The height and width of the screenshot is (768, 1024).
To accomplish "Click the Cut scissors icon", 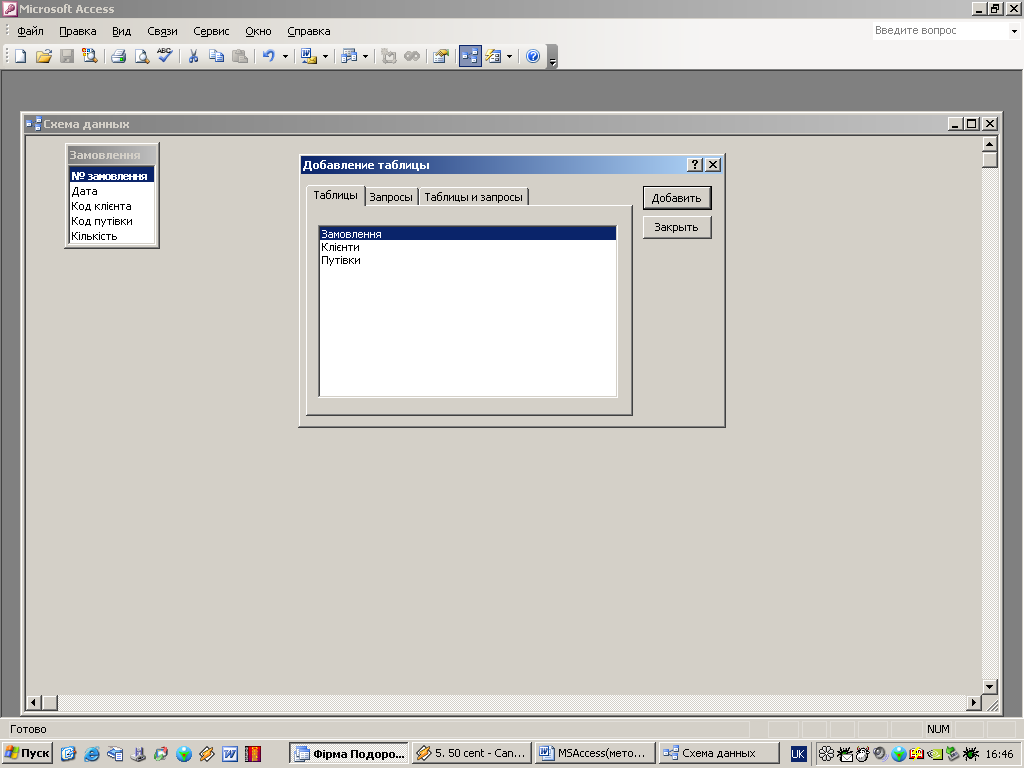I will pos(193,56).
